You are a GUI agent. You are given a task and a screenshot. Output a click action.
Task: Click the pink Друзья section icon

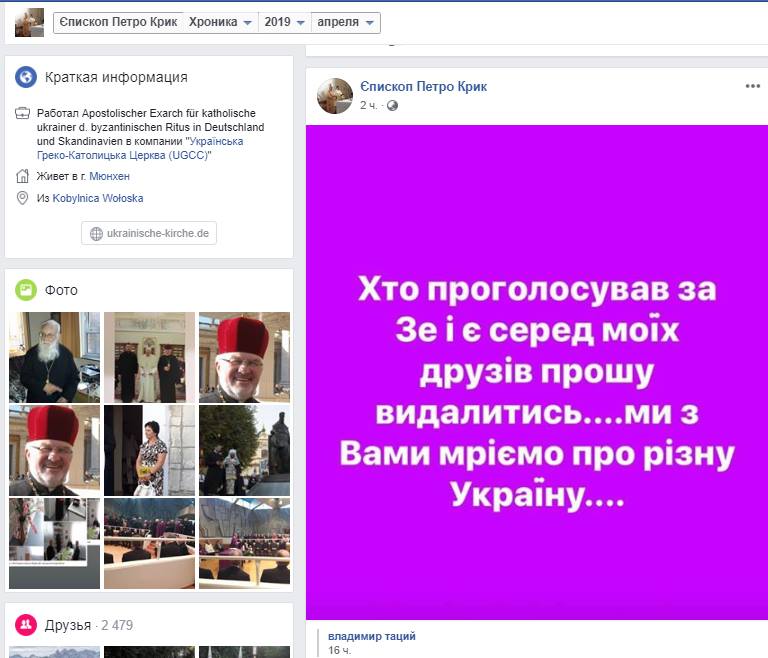(x=26, y=625)
